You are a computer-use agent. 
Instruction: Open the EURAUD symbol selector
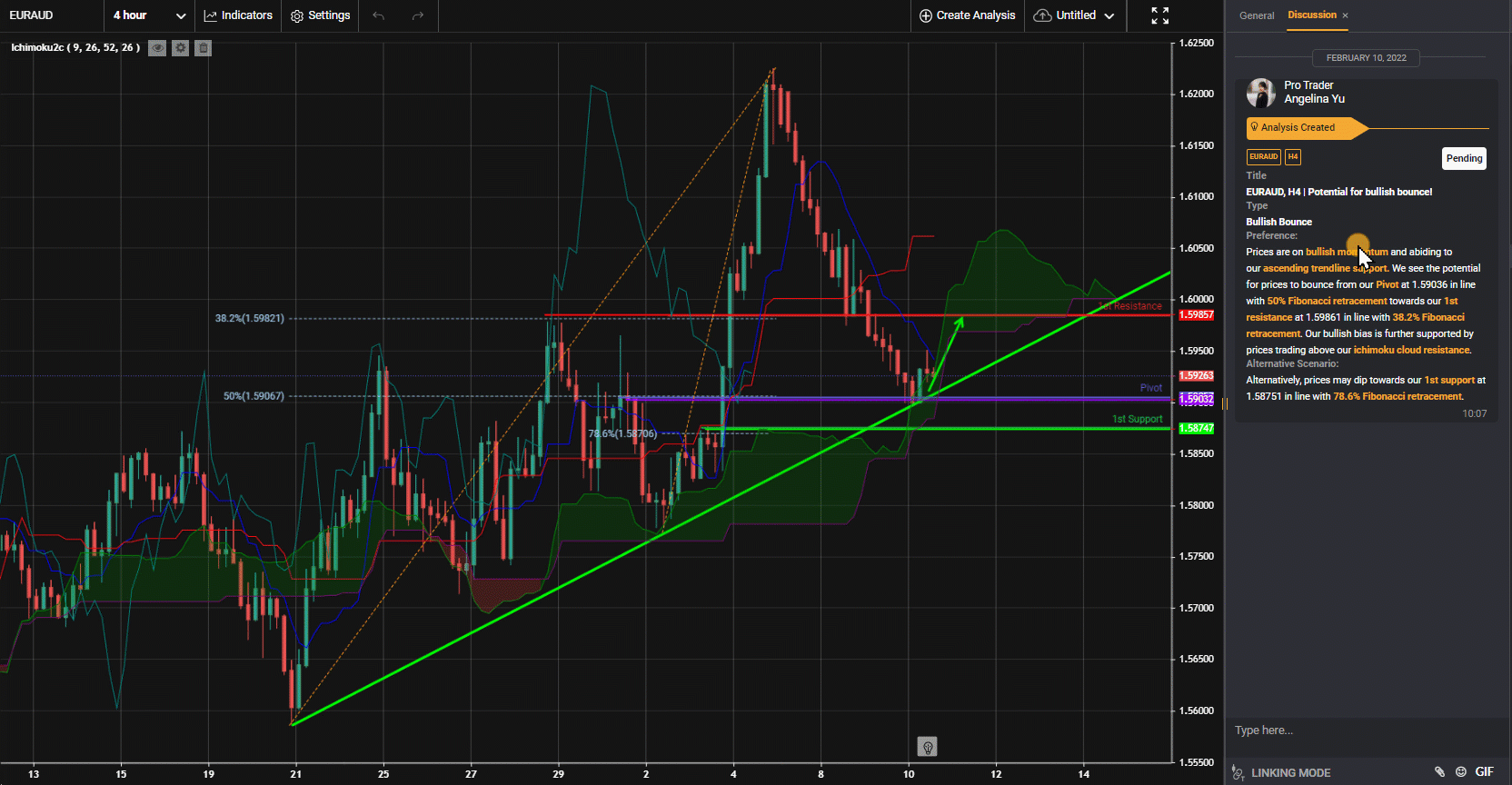tap(32, 15)
